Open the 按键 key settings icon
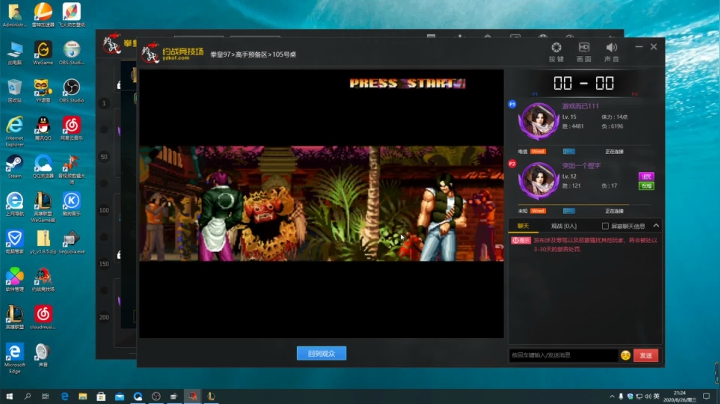 [556, 52]
